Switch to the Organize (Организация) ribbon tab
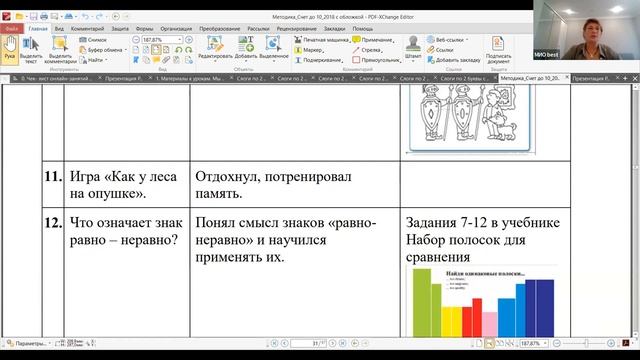The height and width of the screenshot is (360, 640). (176, 29)
